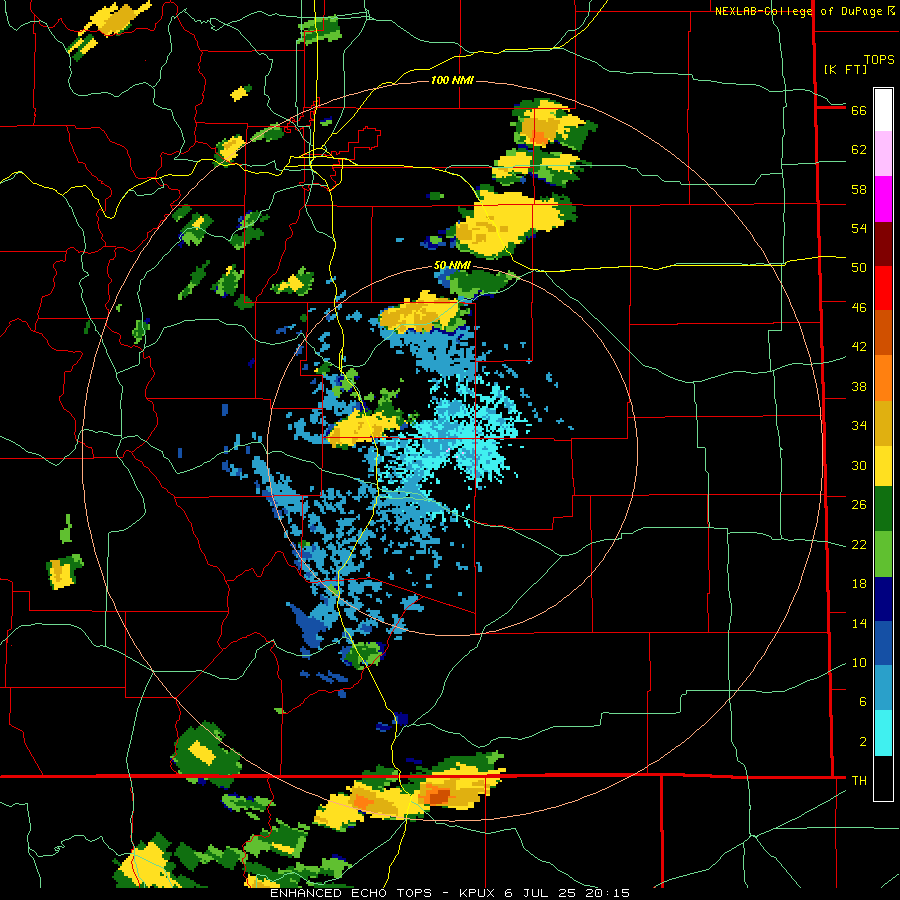Image resolution: width=900 pixels, height=900 pixels.
Task: Click the white swatch in the tops legend
Action: tap(883, 110)
